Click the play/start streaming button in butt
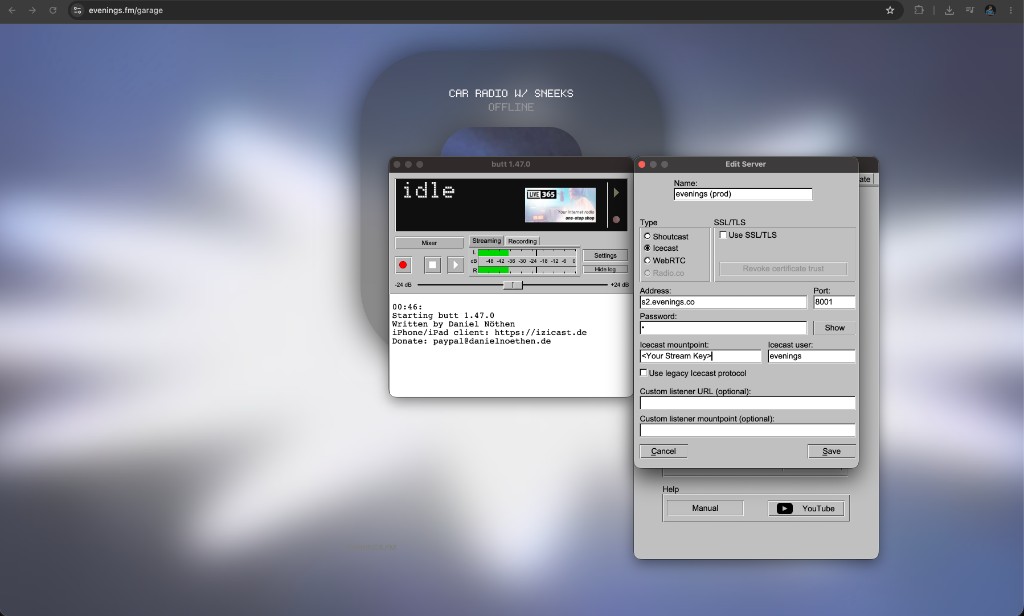This screenshot has height=616, width=1024. pyautogui.click(x=455, y=265)
